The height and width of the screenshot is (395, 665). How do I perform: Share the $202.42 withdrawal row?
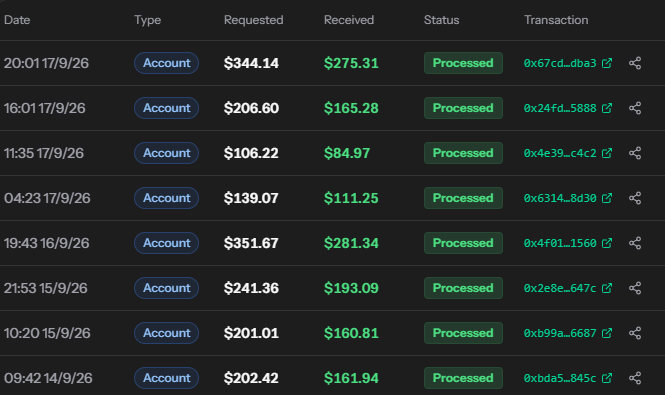click(635, 378)
